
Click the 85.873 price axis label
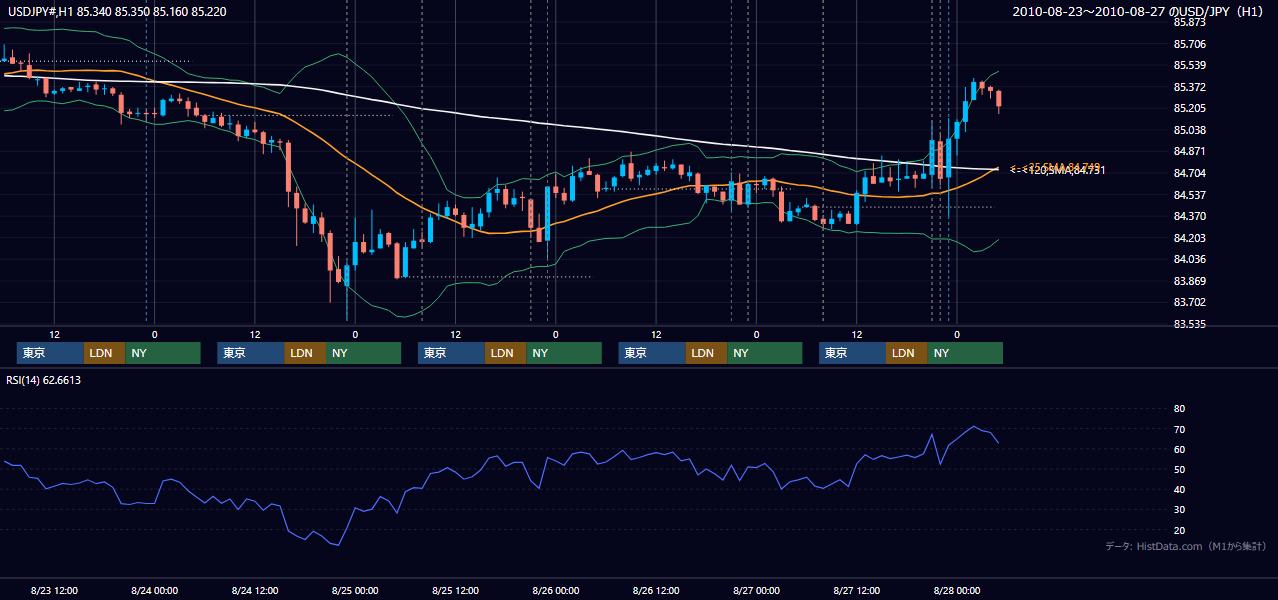(x=1189, y=22)
